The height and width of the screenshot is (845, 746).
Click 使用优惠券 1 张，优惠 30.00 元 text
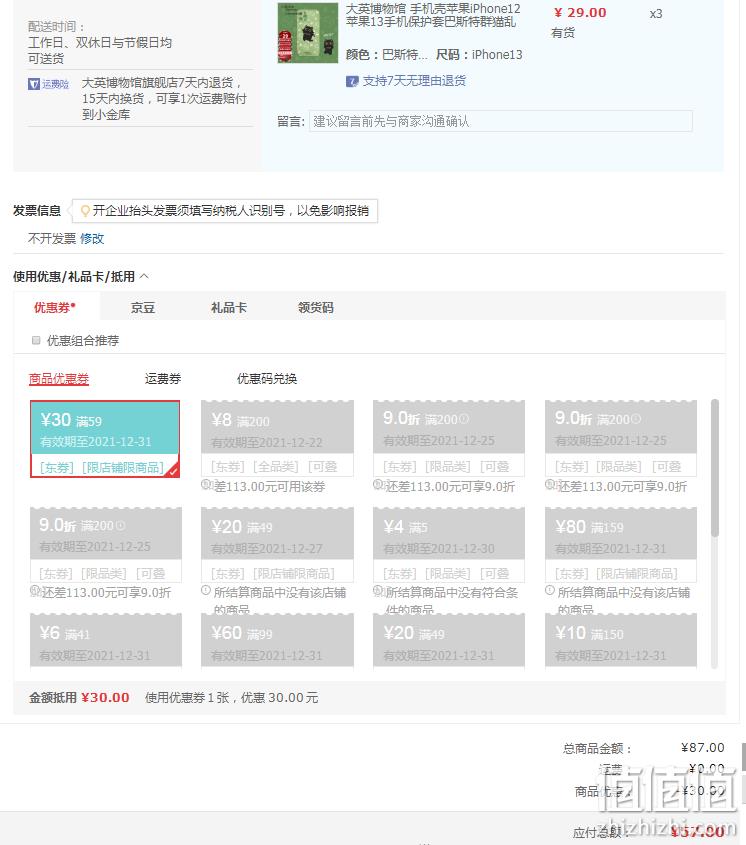tap(231, 698)
